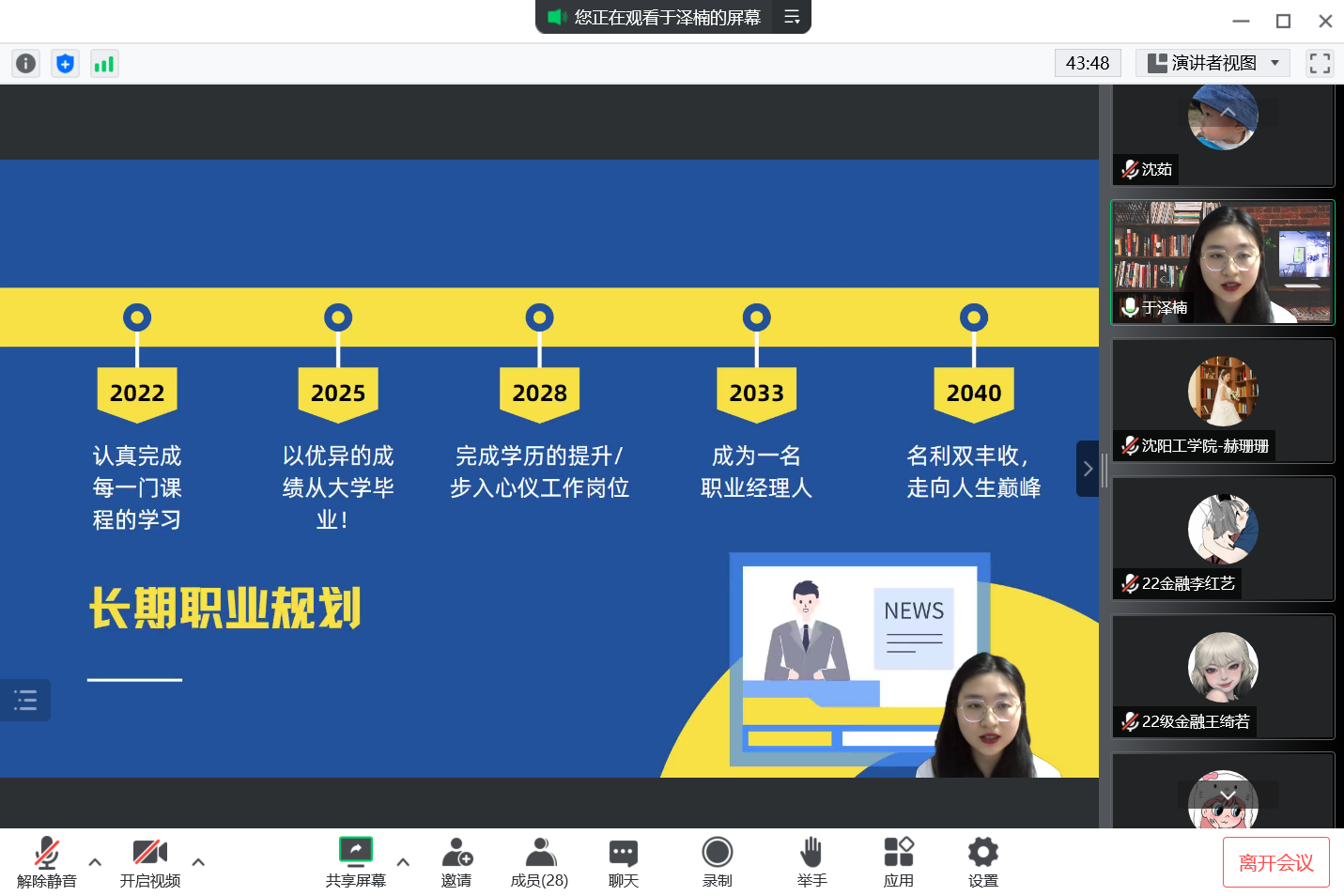The image size is (1344, 896).
Task: Open meeting settings
Action: (983, 862)
